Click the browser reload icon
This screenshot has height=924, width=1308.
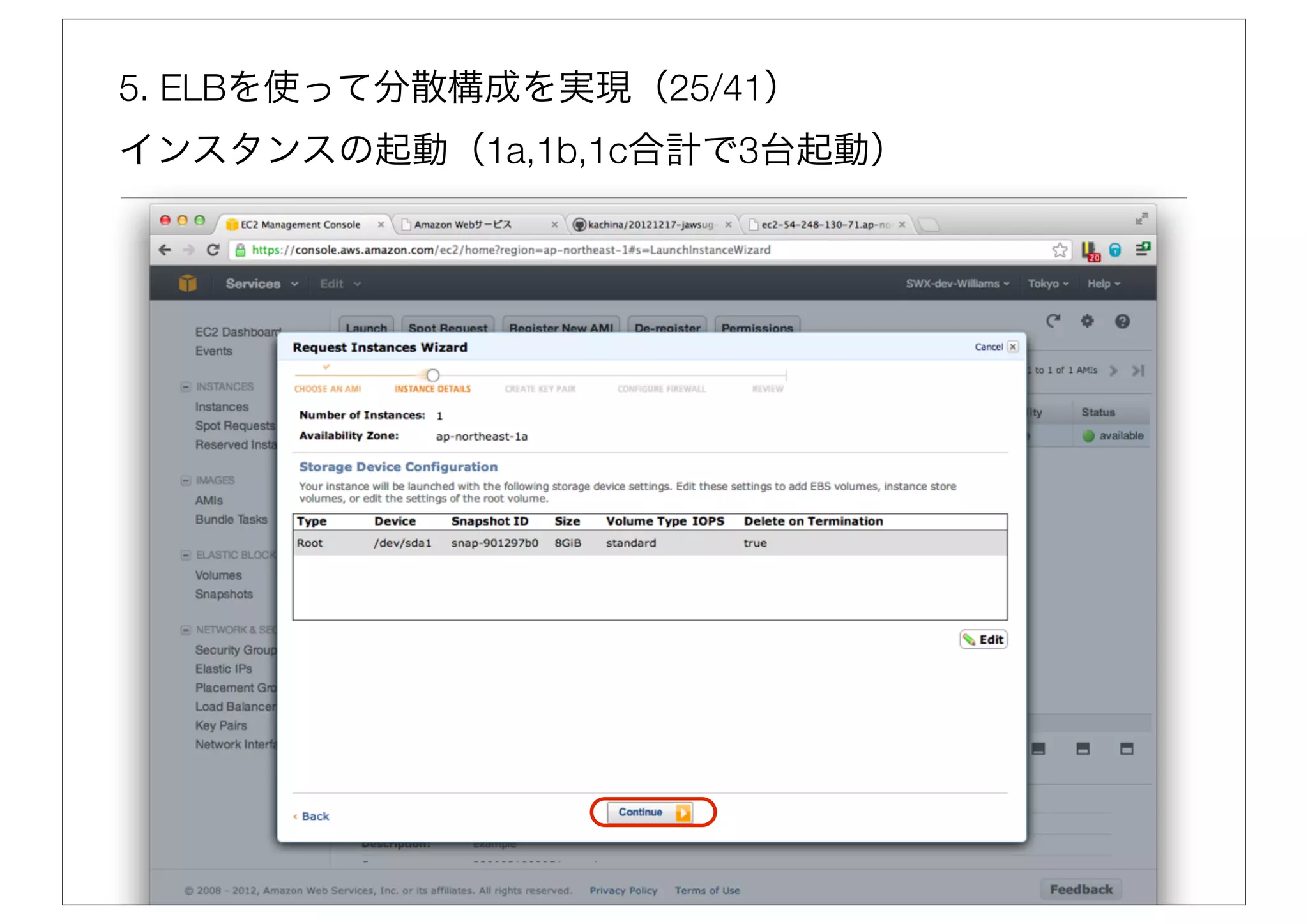(213, 250)
